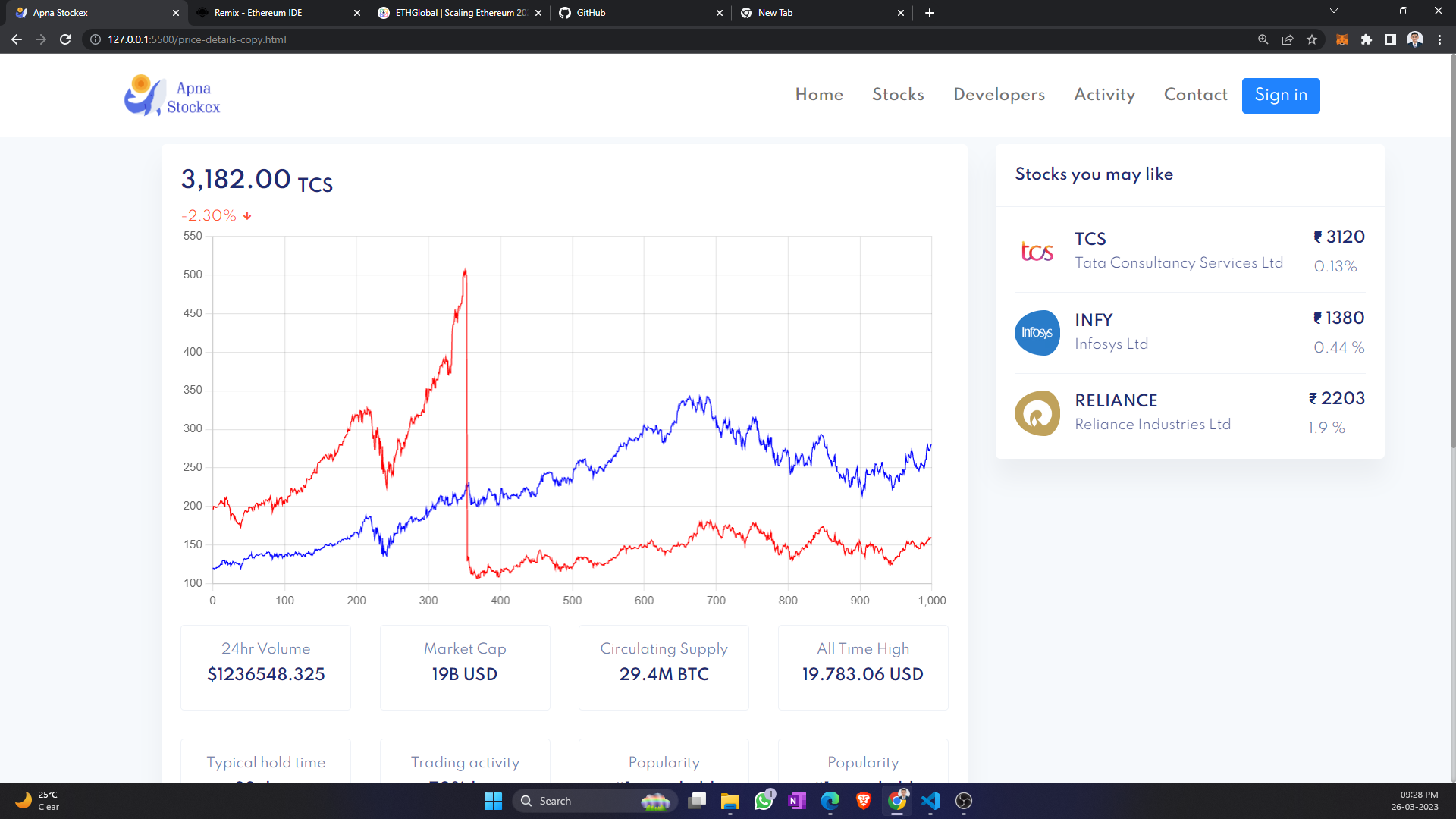1456x819 pixels.
Task: Open the Stocks navigation item
Action: click(x=898, y=95)
